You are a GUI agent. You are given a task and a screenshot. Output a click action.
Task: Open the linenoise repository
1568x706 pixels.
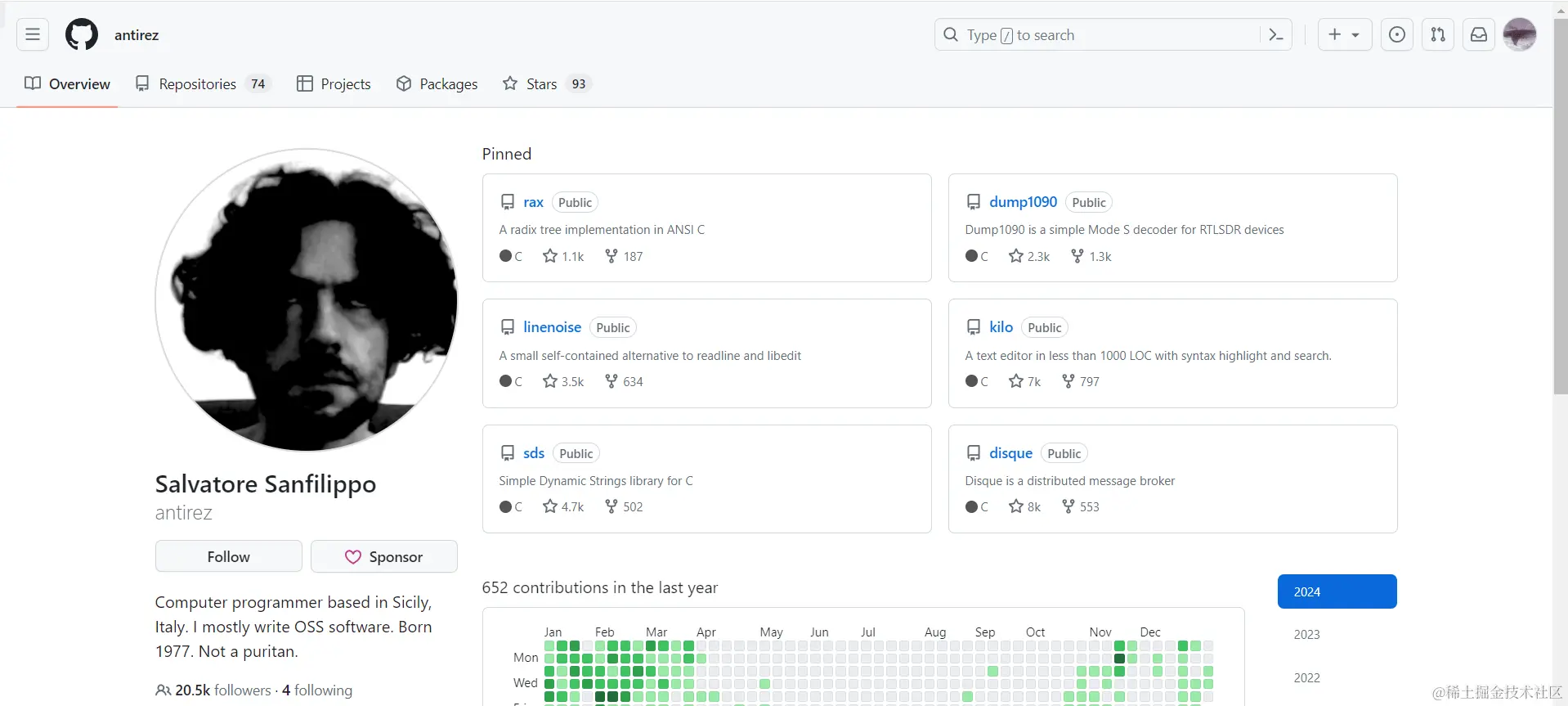[552, 327]
